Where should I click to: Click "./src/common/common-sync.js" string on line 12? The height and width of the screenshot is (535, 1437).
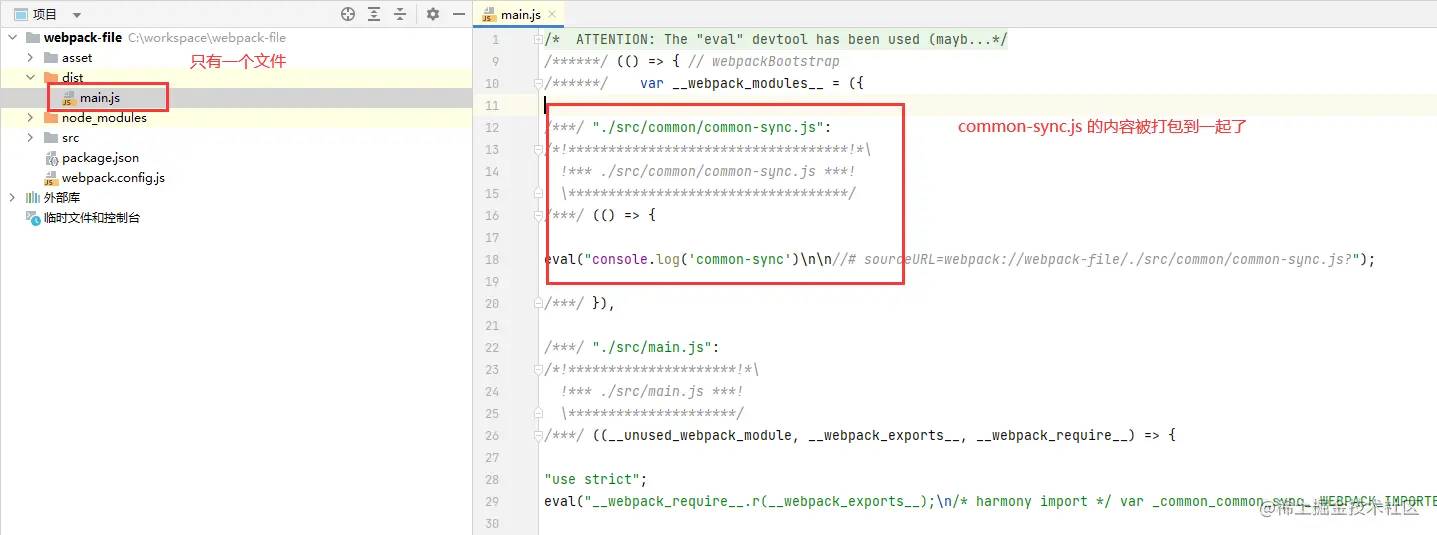(x=707, y=128)
